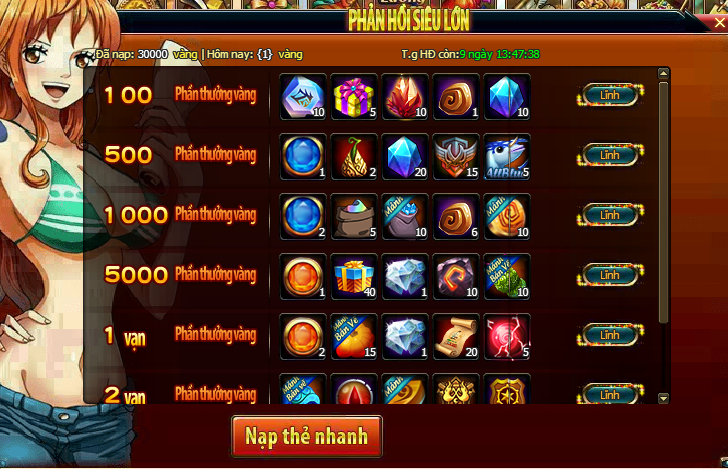Select the orange-blue gift box with 40
This screenshot has width=728, height=469.
point(354,276)
